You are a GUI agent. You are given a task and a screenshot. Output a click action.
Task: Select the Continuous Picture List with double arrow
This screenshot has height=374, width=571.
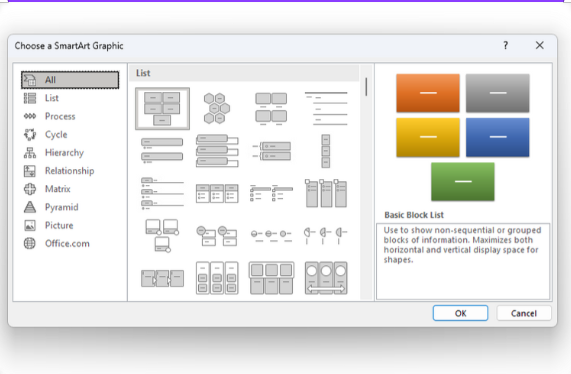pos(326,278)
